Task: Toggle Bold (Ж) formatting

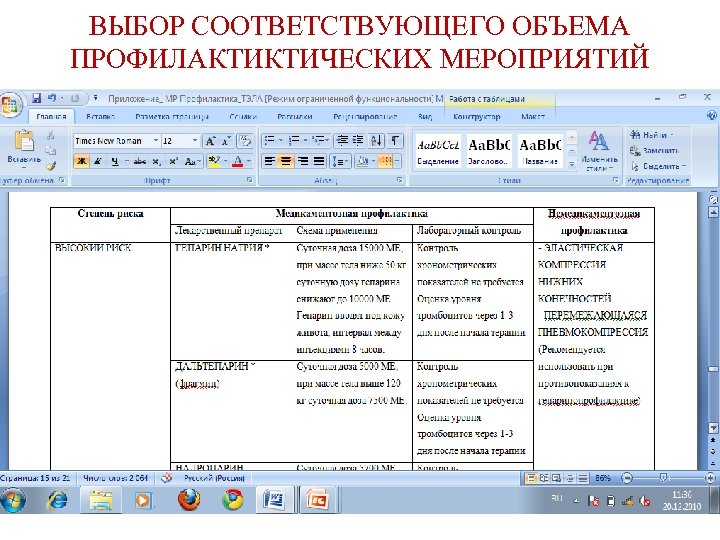Action: tap(82, 161)
